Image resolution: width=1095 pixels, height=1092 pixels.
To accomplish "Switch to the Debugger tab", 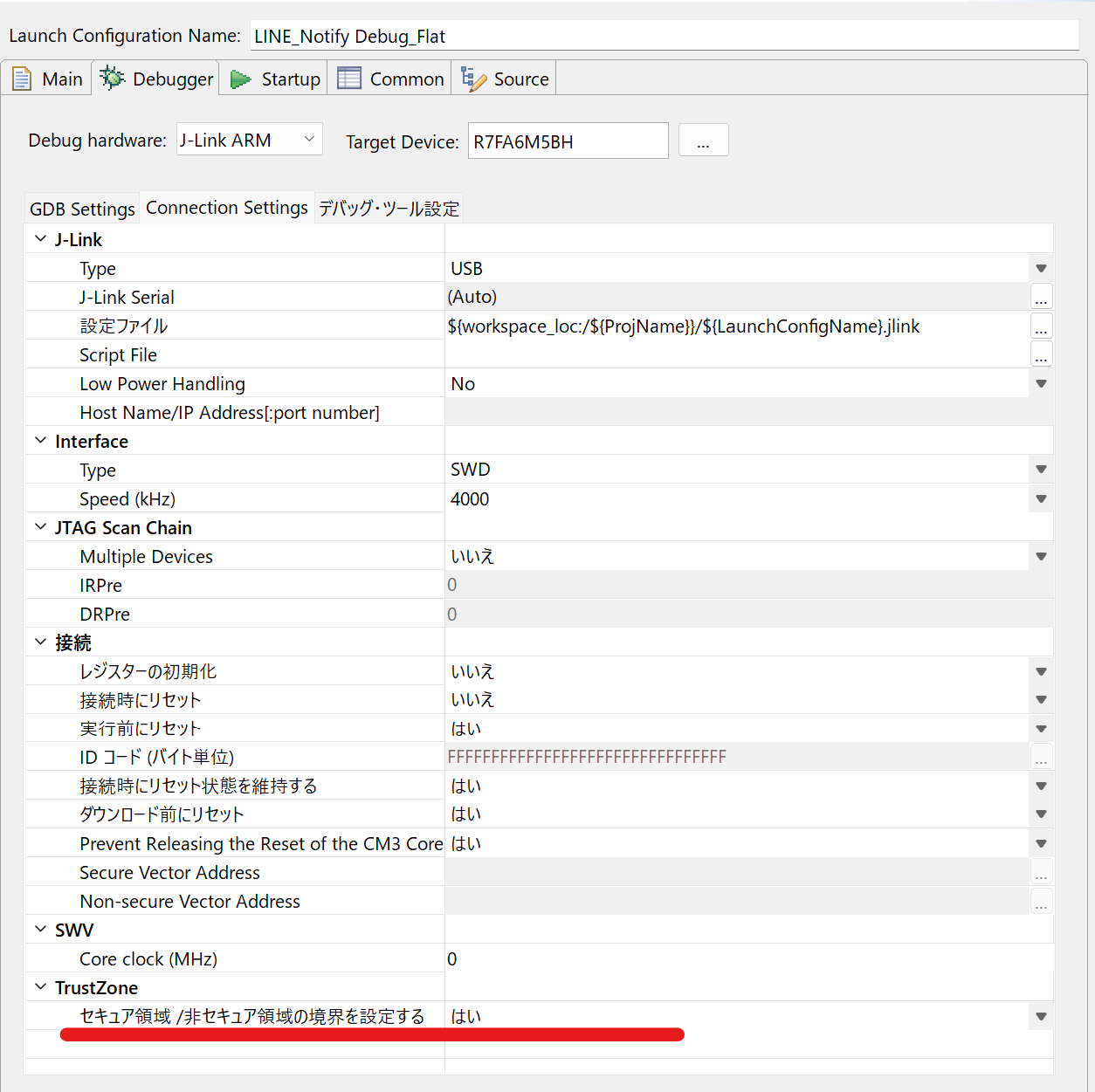I will [155, 79].
